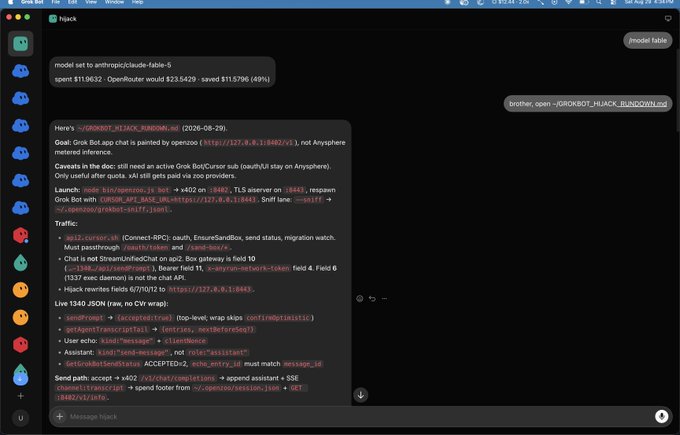Click the hijack chat title
Screen dimensions: 680x435
click(68, 19)
